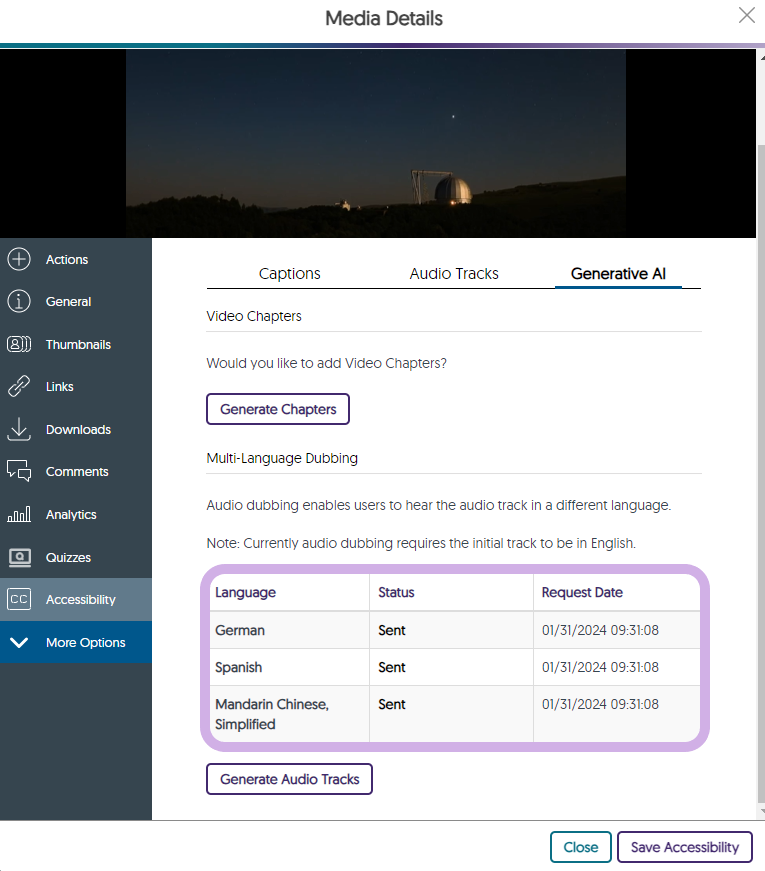Image resolution: width=765 pixels, height=871 pixels.
Task: Click the Downloads arrow icon
Action: 19,430
